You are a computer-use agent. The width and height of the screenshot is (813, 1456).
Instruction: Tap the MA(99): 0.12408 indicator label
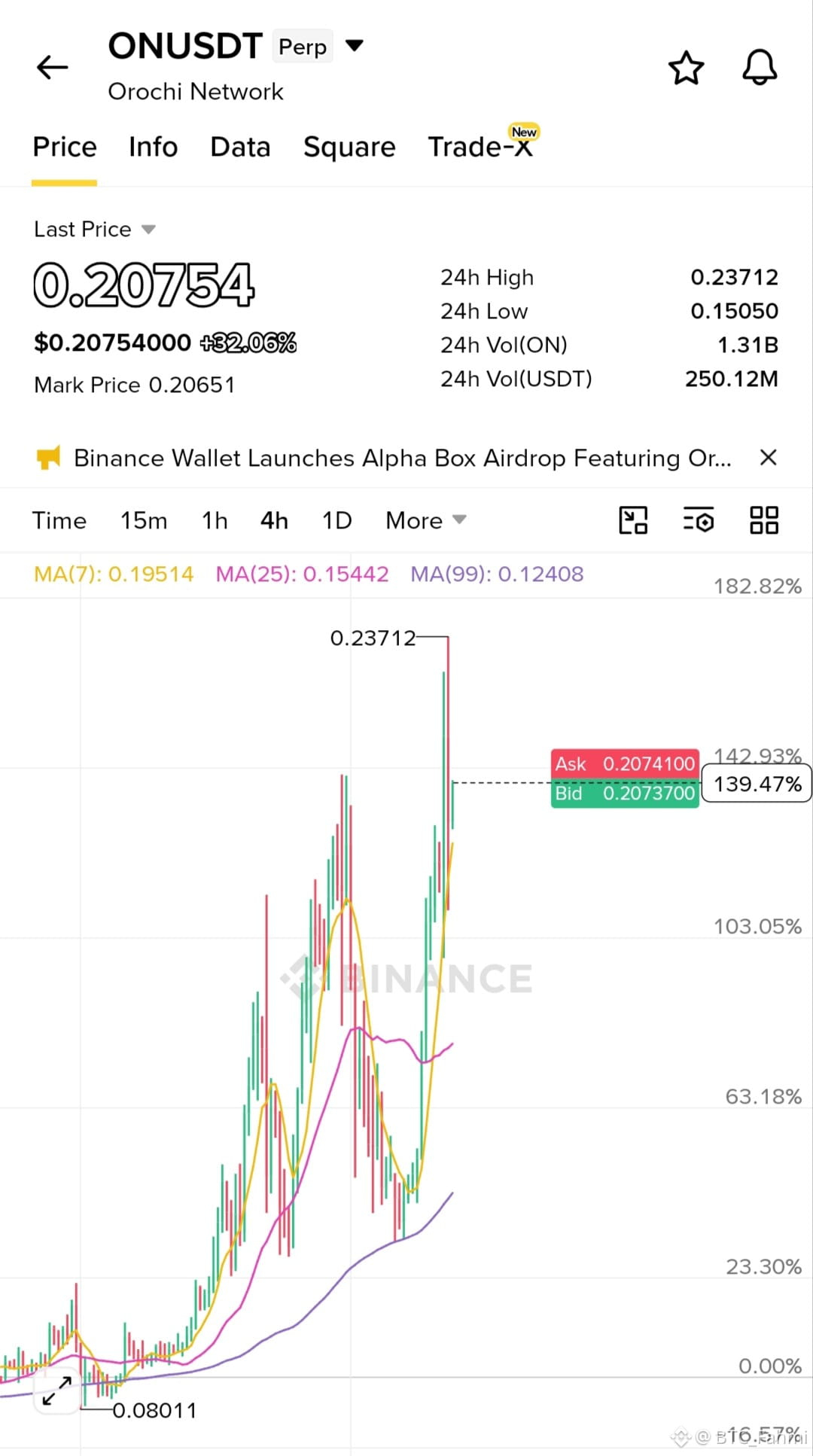[x=497, y=574]
